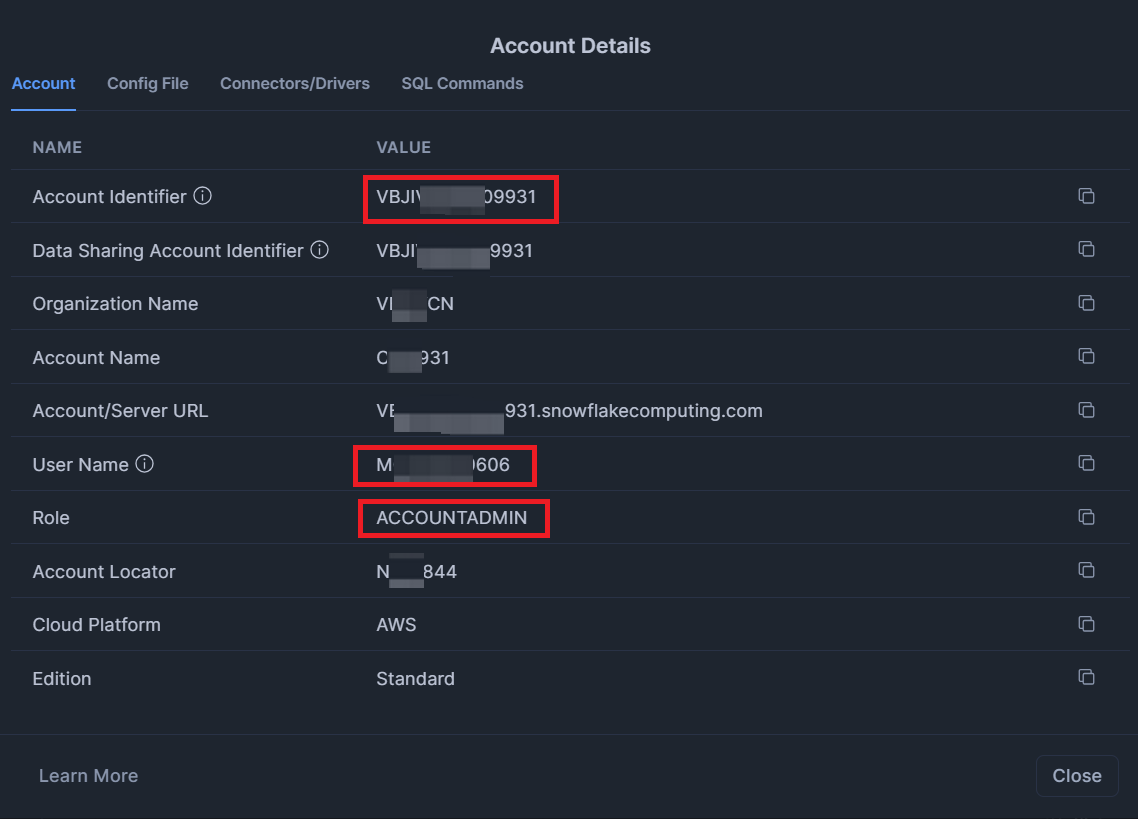
Task: Copy the Account Name value
Action: (x=1086, y=356)
